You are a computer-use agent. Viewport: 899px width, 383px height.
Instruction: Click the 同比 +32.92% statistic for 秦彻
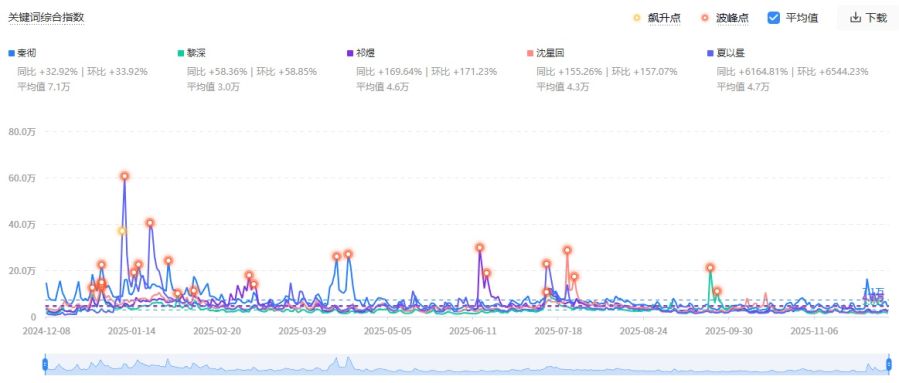48,72
